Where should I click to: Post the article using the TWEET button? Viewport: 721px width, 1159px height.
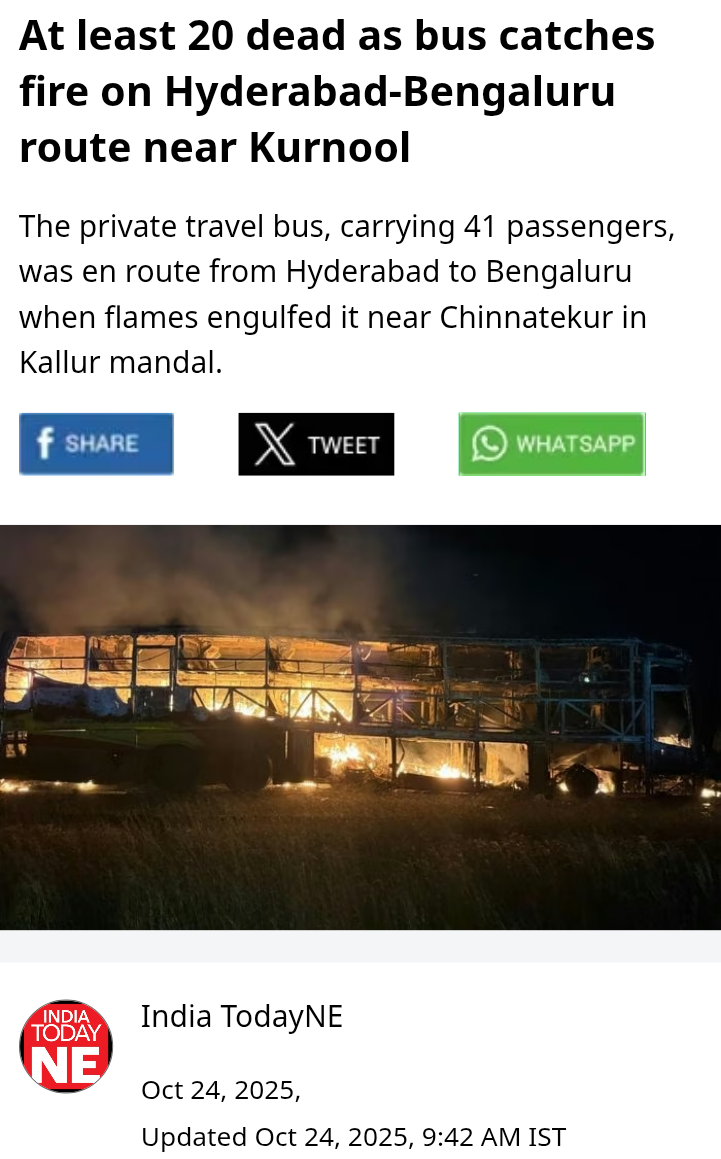pyautogui.click(x=316, y=444)
